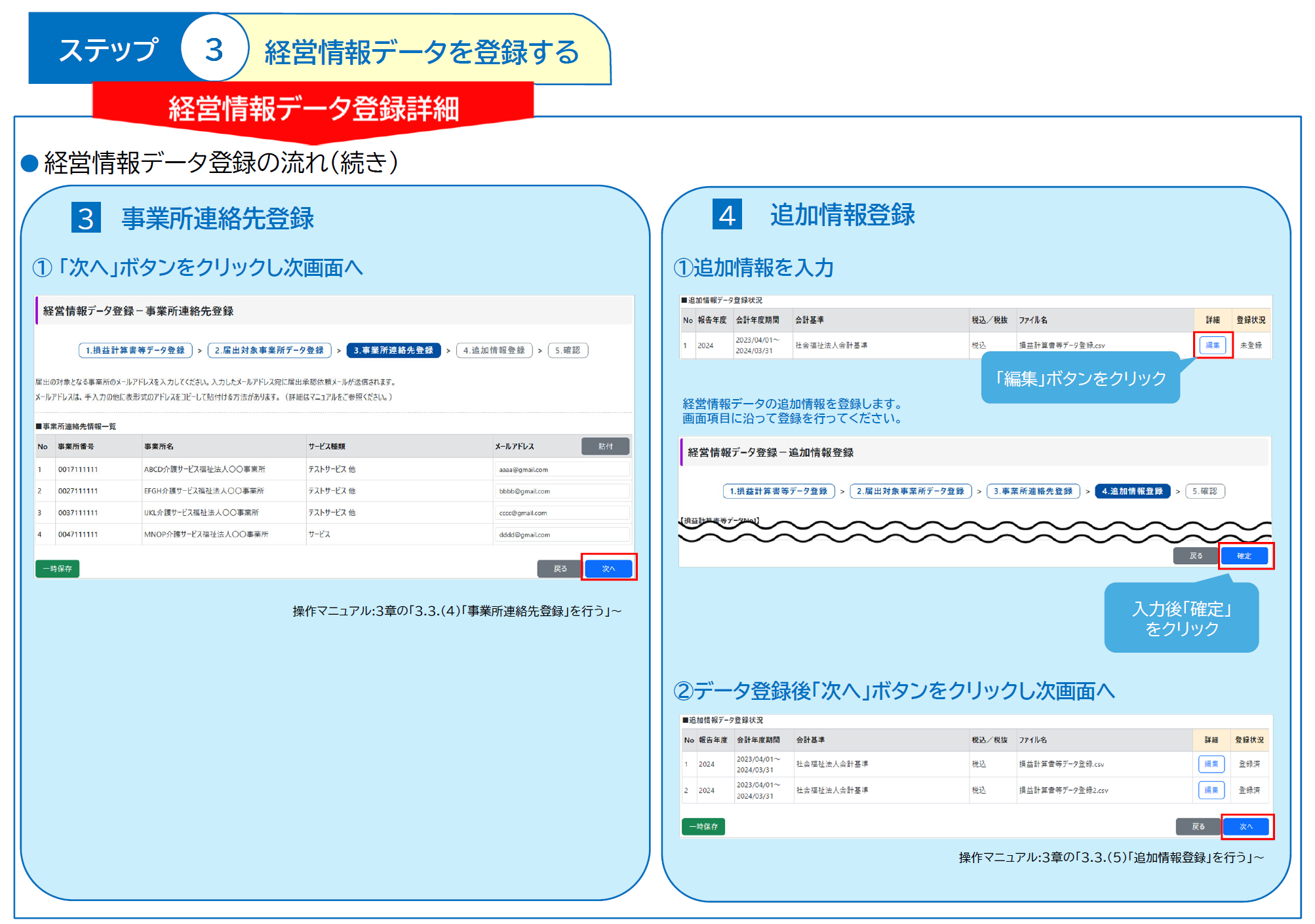Screen dimensions: 1315x924
Task: Select step 2.届出対象事業所データ登録 on the 事業所連絡先登録 screen
Action: 269,351
